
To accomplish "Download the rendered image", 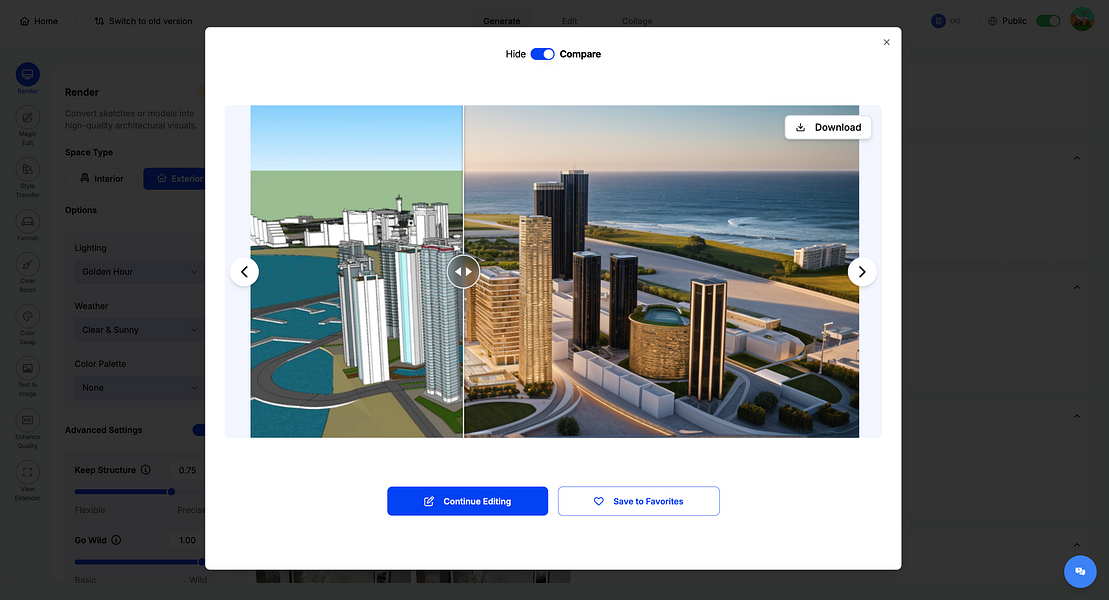I will pyautogui.click(x=828, y=127).
